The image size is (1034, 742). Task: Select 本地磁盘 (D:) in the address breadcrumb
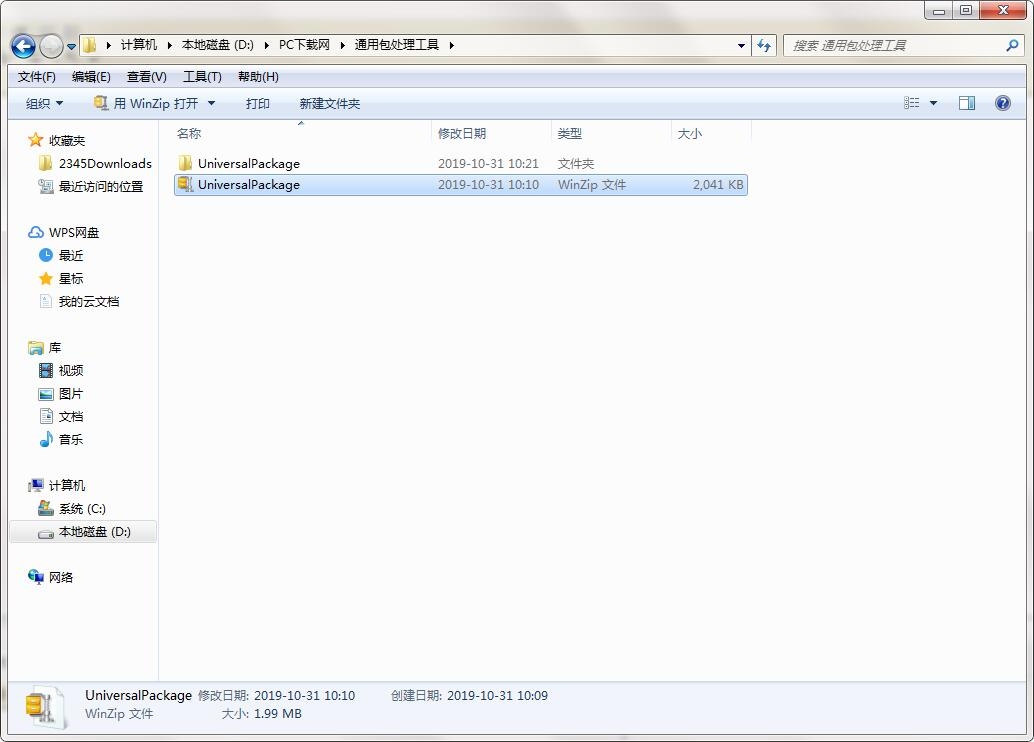click(218, 45)
